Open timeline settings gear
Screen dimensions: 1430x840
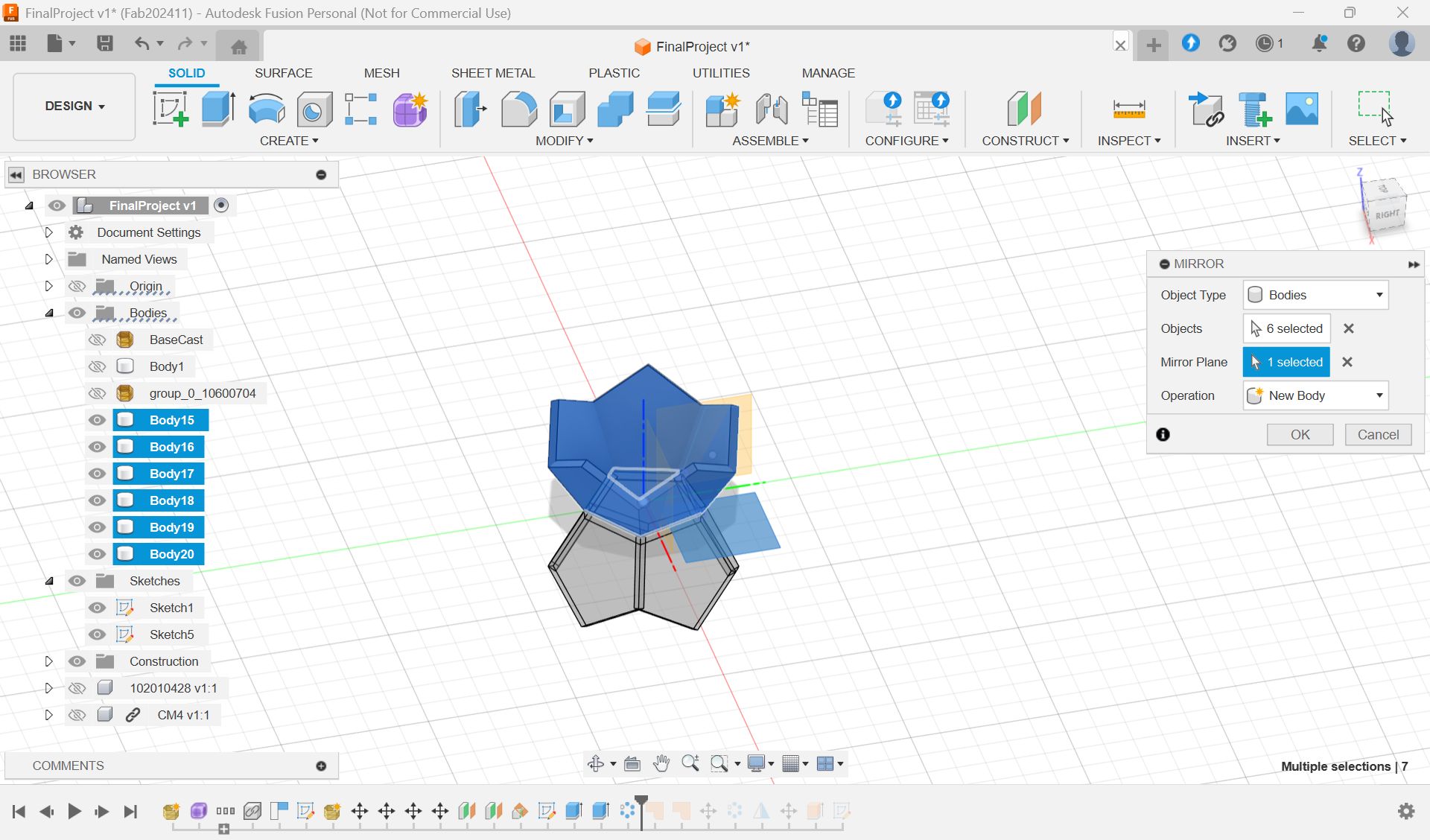(x=1406, y=811)
